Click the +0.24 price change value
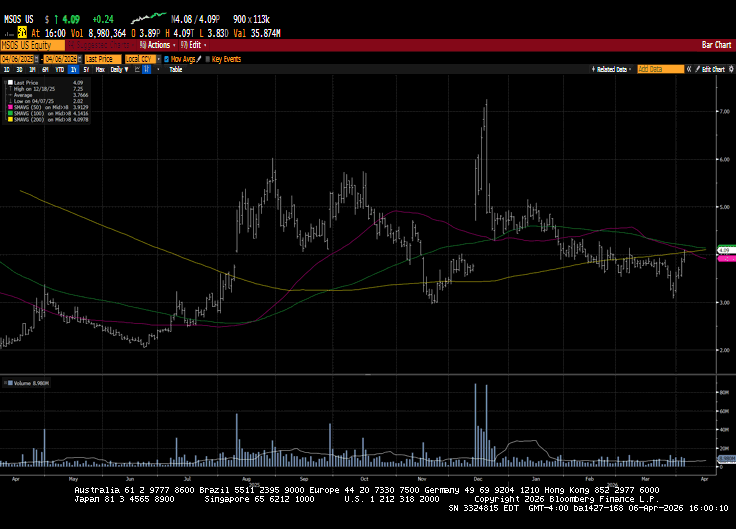 coord(103,19)
